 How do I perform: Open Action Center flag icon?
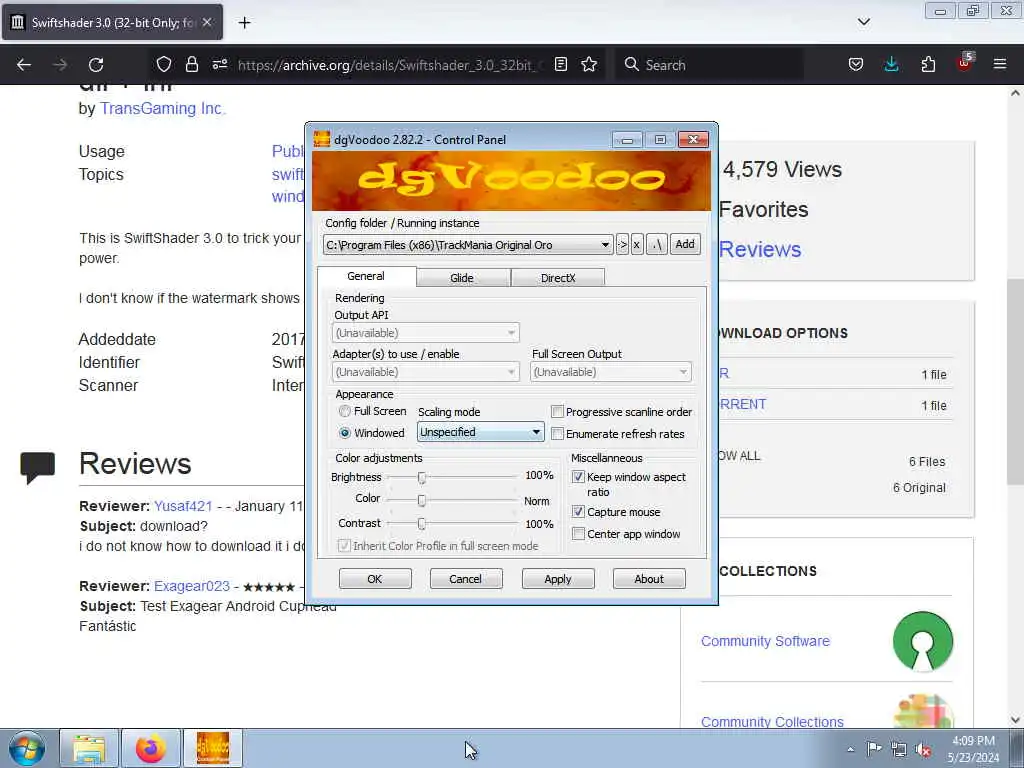point(874,749)
